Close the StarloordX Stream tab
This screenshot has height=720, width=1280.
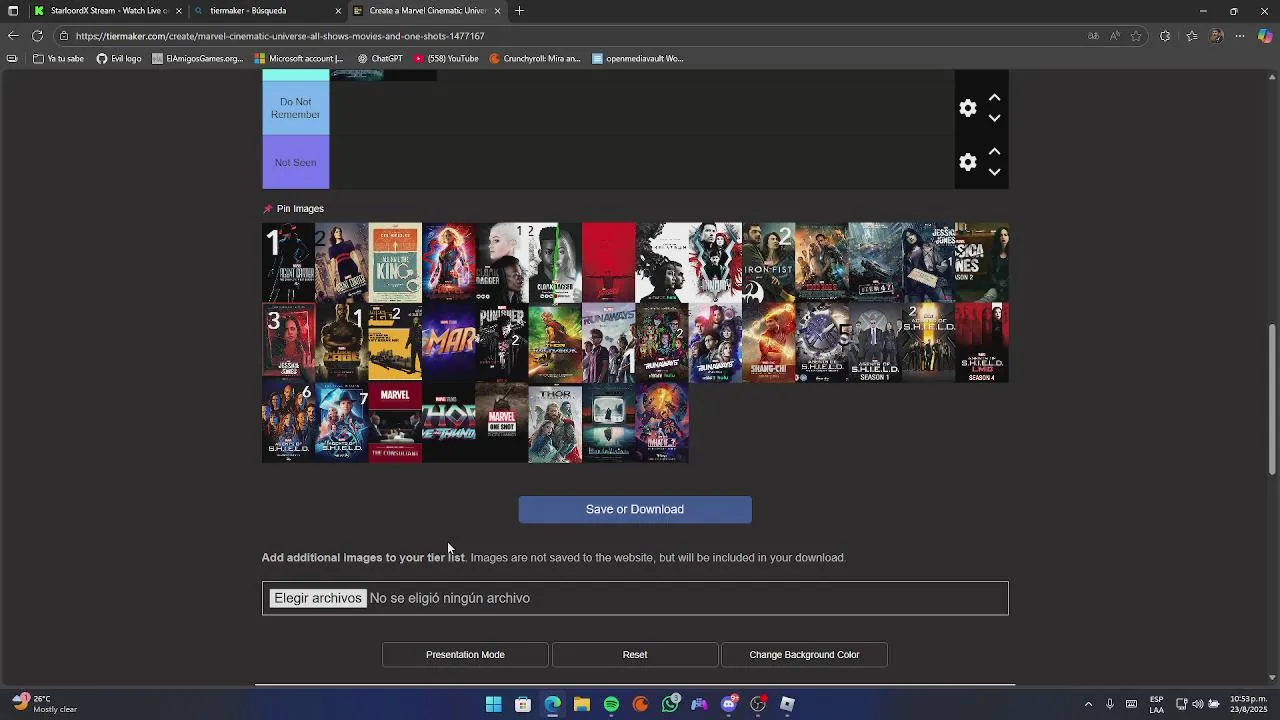tap(179, 11)
